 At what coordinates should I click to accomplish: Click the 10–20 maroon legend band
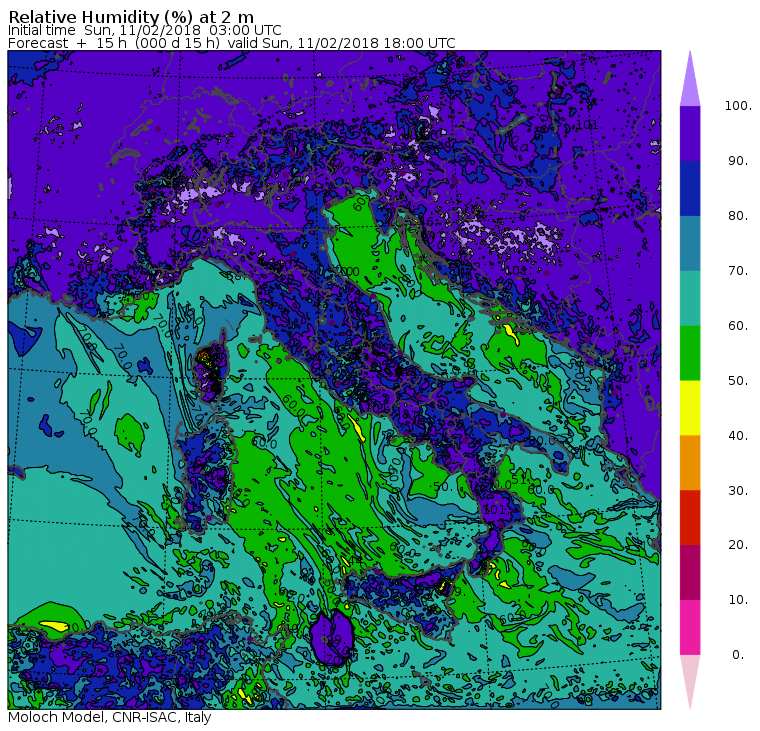click(x=690, y=572)
